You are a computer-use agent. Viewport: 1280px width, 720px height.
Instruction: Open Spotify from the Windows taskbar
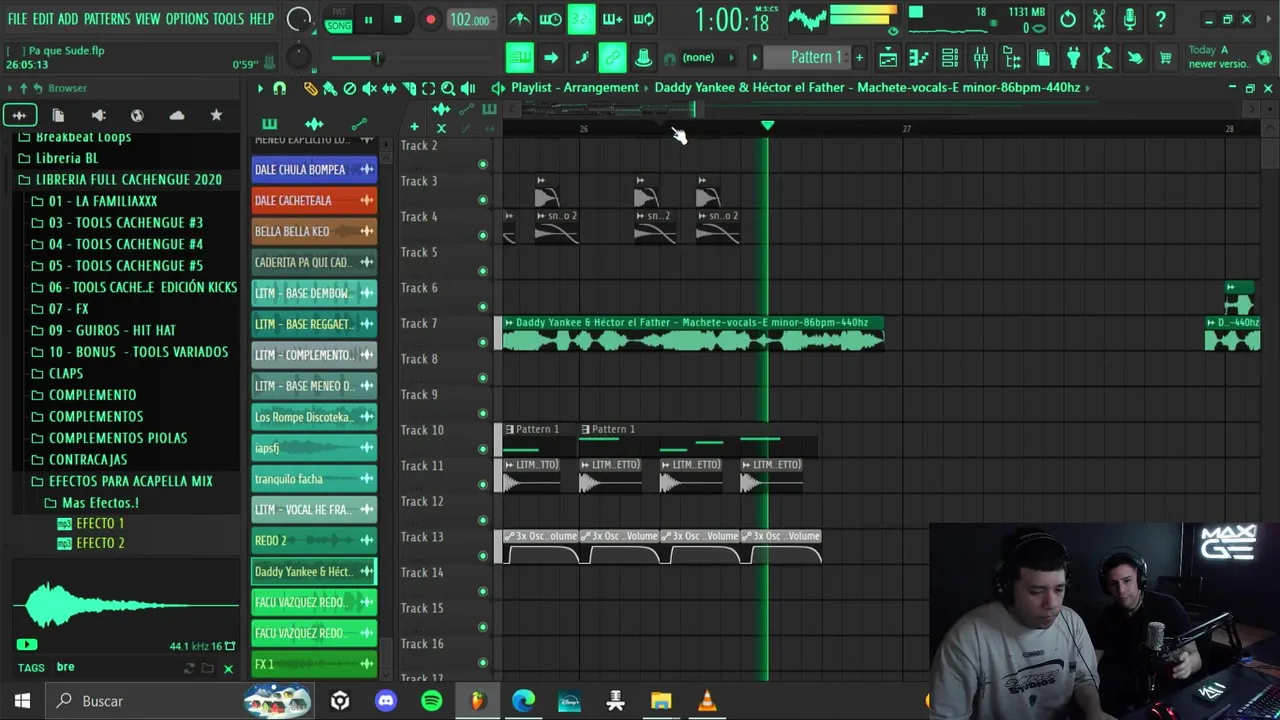pyautogui.click(x=432, y=701)
